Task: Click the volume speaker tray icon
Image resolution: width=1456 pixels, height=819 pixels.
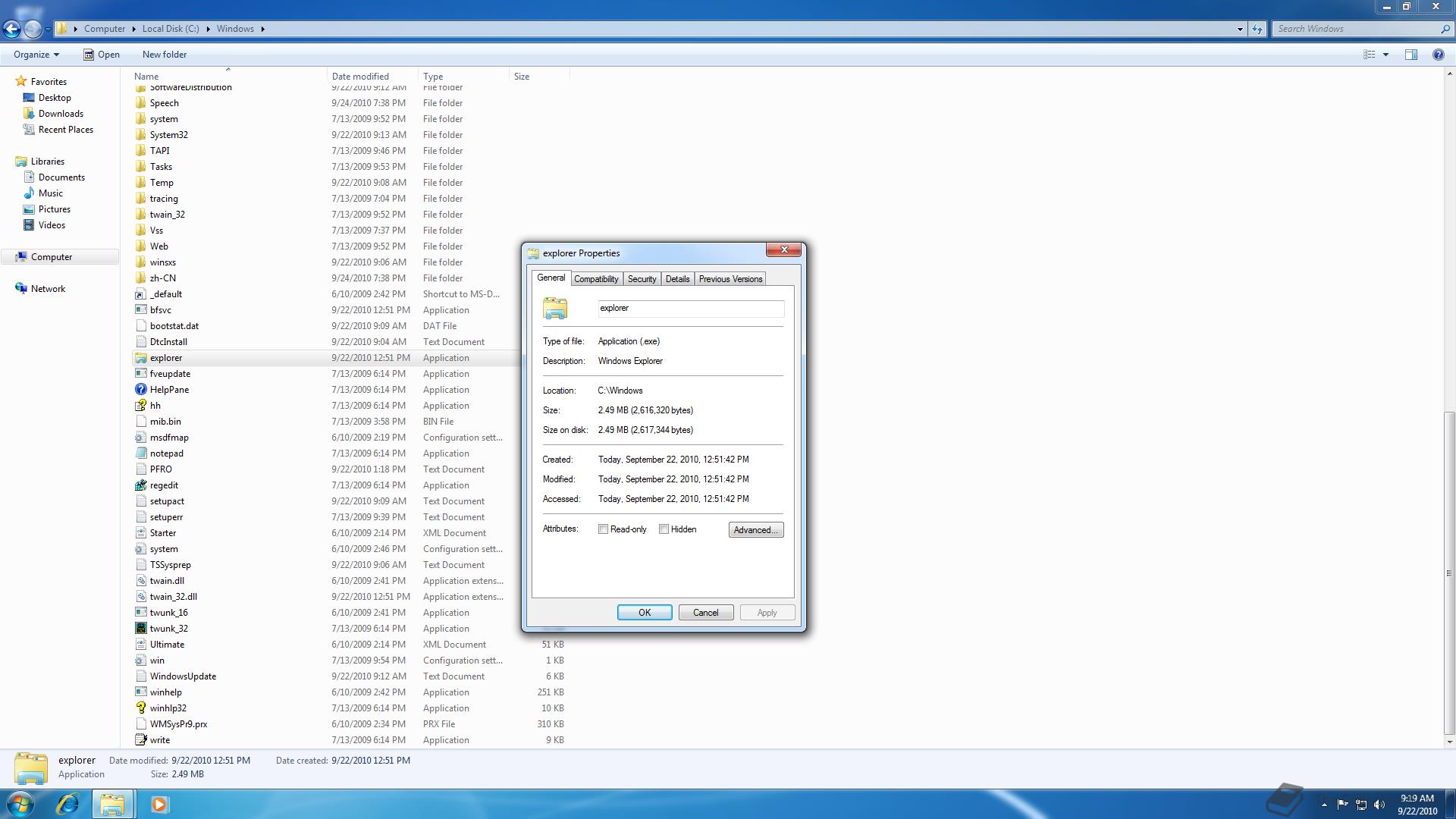Action: [1379, 805]
